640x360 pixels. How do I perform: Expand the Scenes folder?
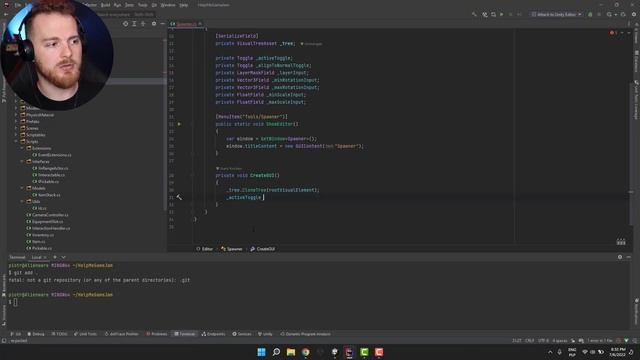[x=16, y=128]
